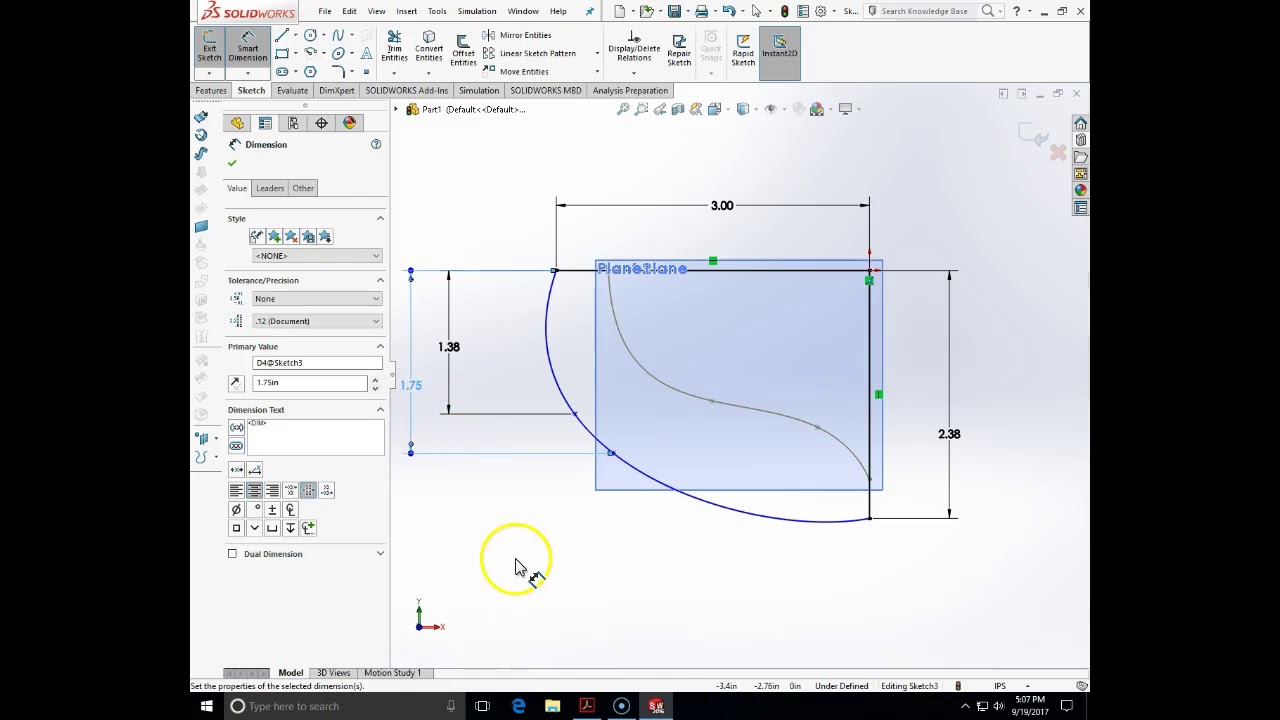1280x720 pixels.
Task: Collapse the Dimension Text section
Action: (380, 410)
